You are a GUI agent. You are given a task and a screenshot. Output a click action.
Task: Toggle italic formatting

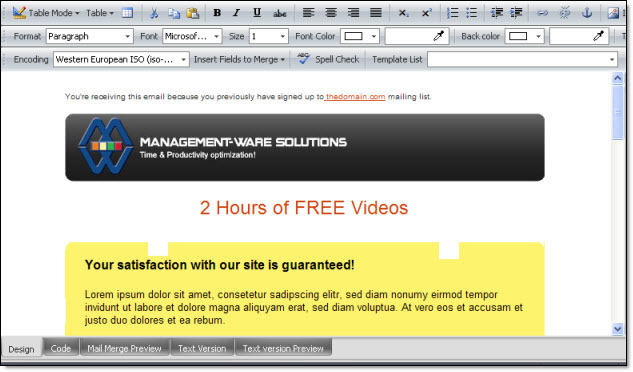[x=237, y=13]
